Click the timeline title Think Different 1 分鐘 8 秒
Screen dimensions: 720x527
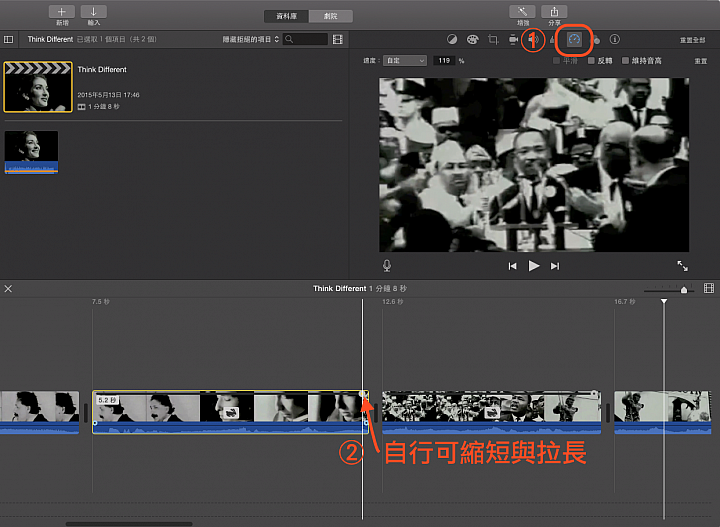(x=360, y=288)
